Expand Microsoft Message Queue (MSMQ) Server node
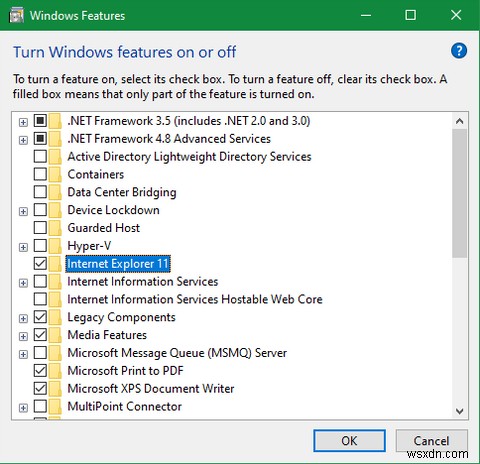 23,354
